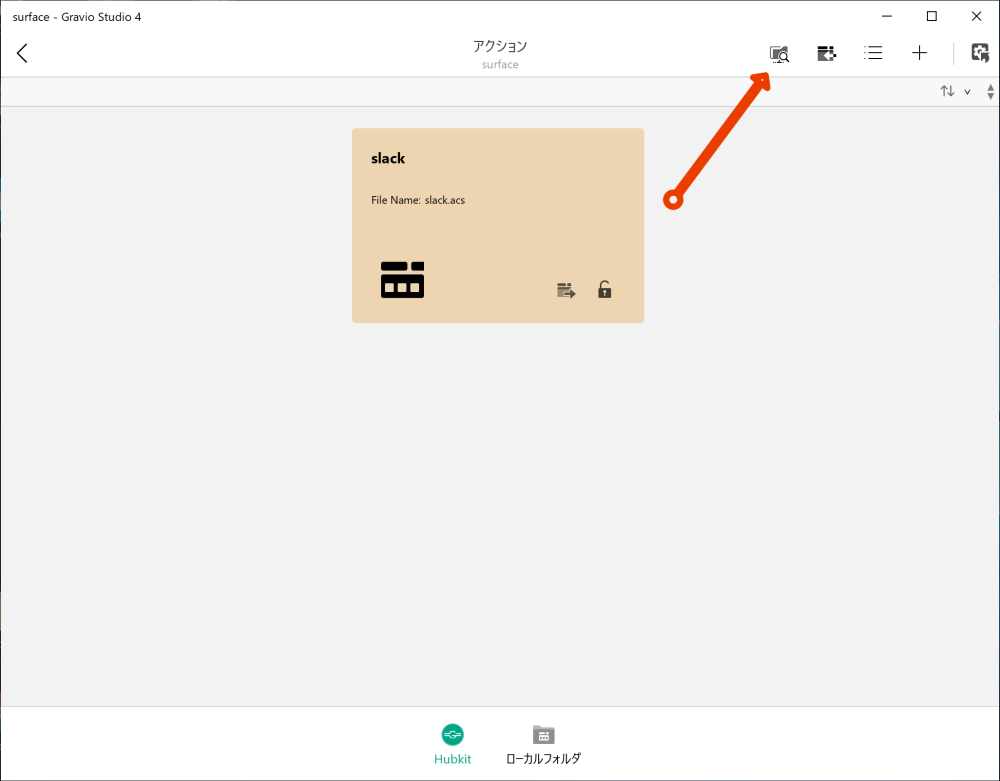Image resolution: width=1000 pixels, height=781 pixels.
Task: Click the アクション title header
Action: 500,46
